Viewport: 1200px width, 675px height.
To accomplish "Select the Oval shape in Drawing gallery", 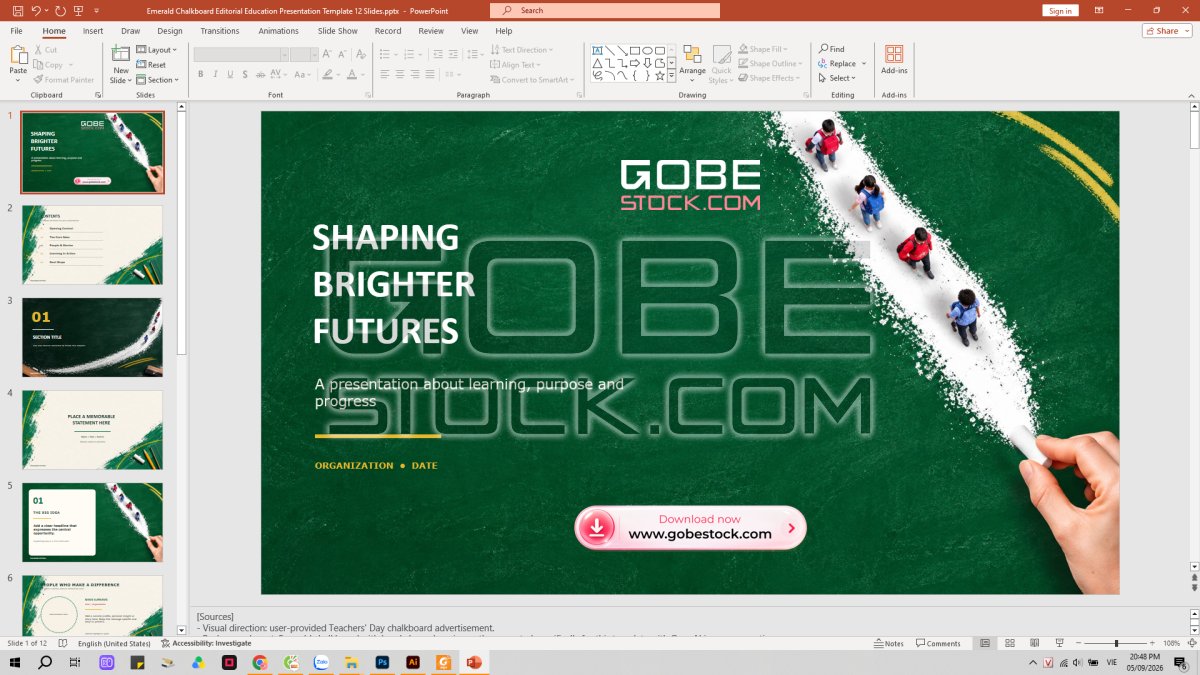I will coord(647,50).
